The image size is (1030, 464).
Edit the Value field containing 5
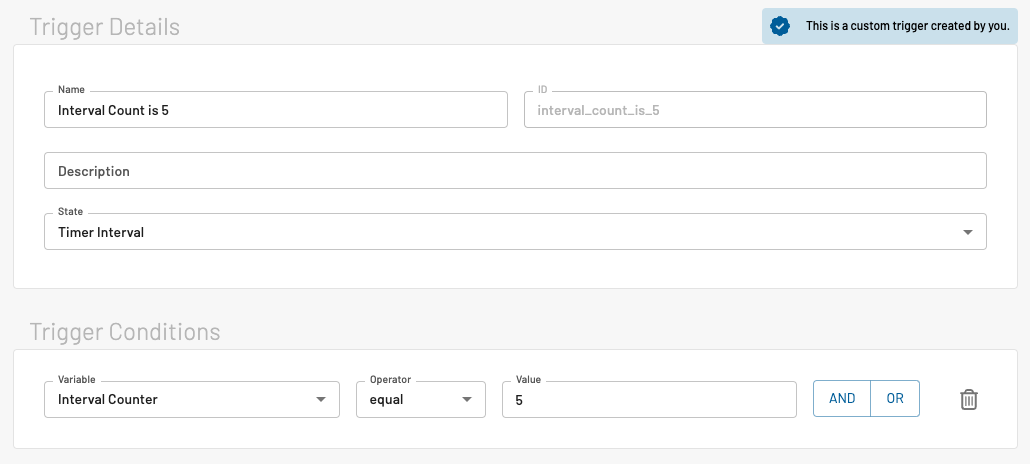click(x=650, y=400)
